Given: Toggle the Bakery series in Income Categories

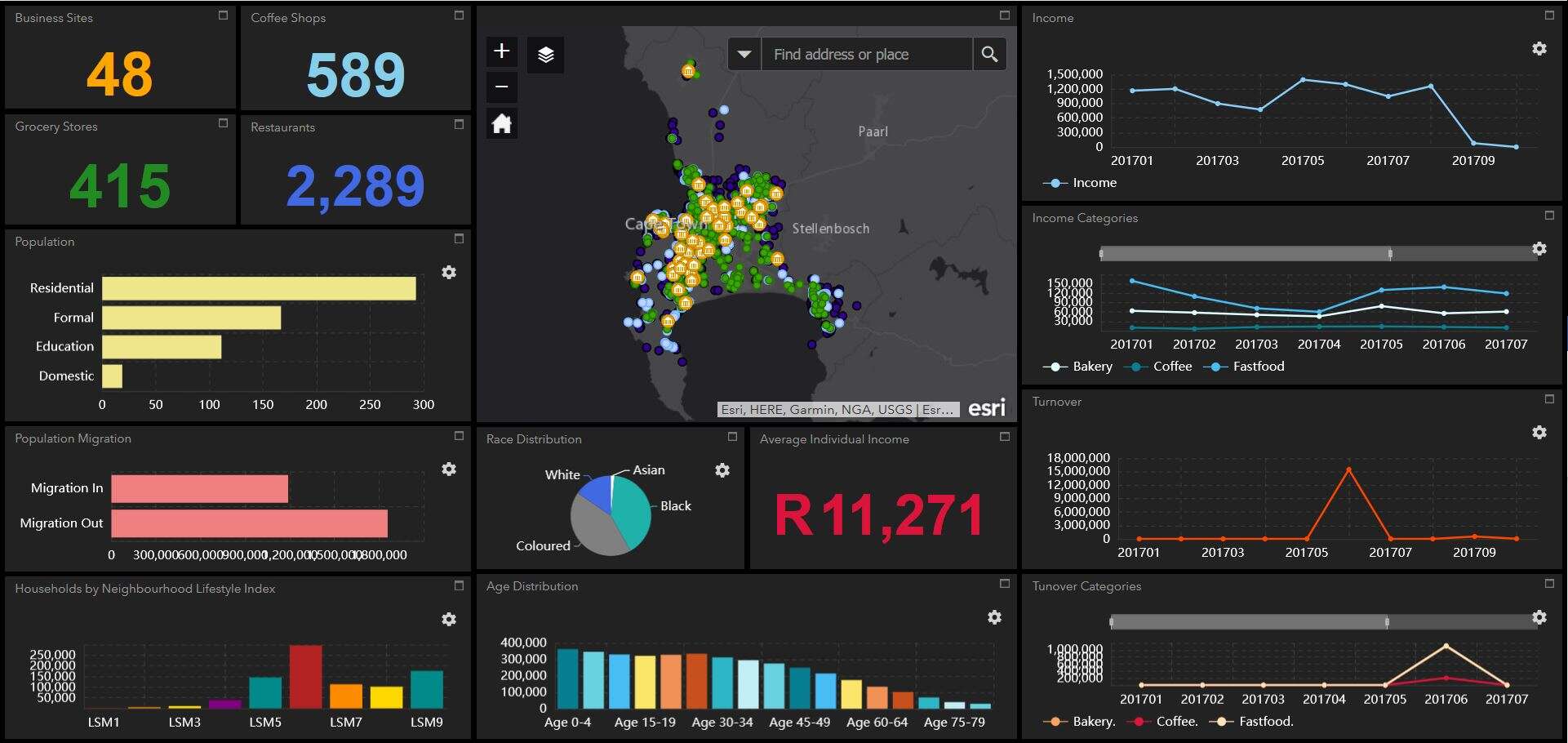Looking at the screenshot, I should [x=1081, y=367].
